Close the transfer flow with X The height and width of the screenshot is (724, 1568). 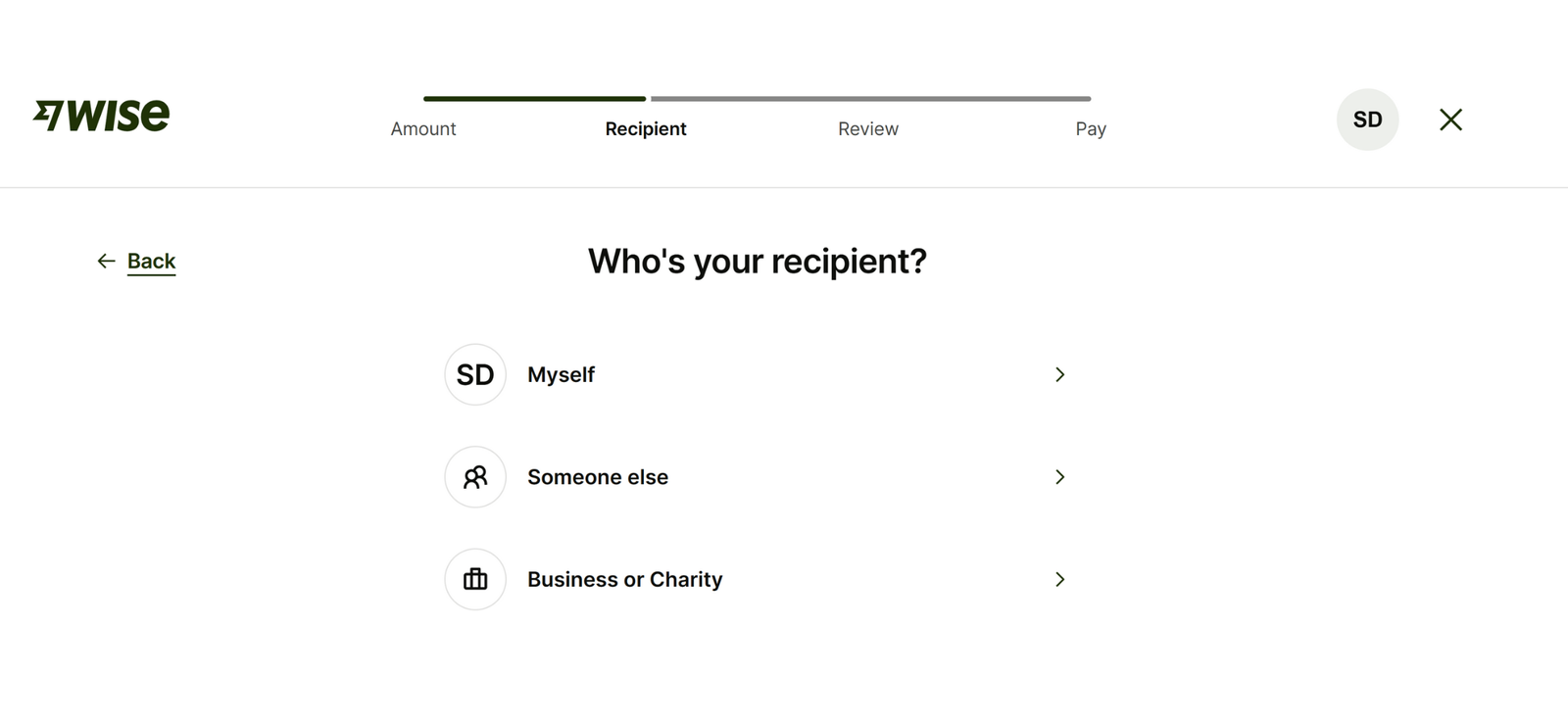(x=1450, y=120)
